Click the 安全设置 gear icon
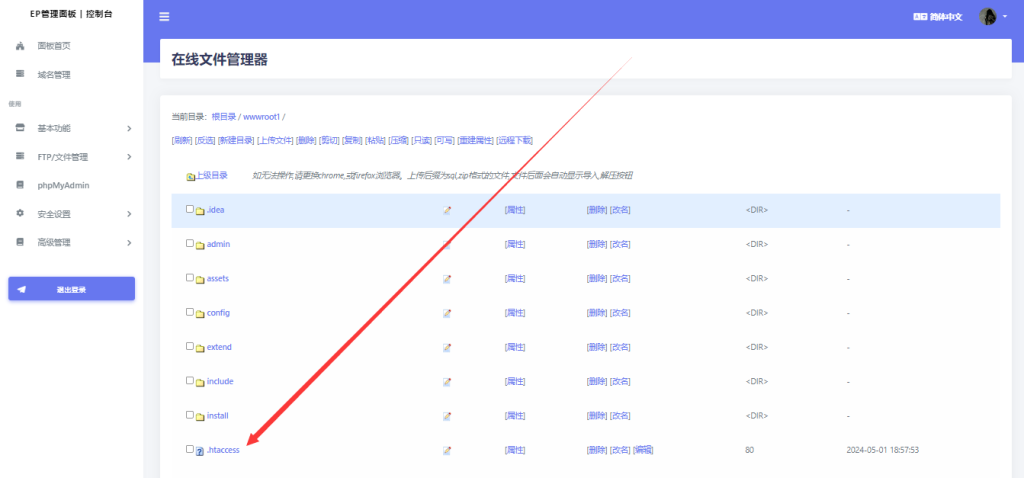Image resolution: width=1024 pixels, height=478 pixels. tap(20, 214)
